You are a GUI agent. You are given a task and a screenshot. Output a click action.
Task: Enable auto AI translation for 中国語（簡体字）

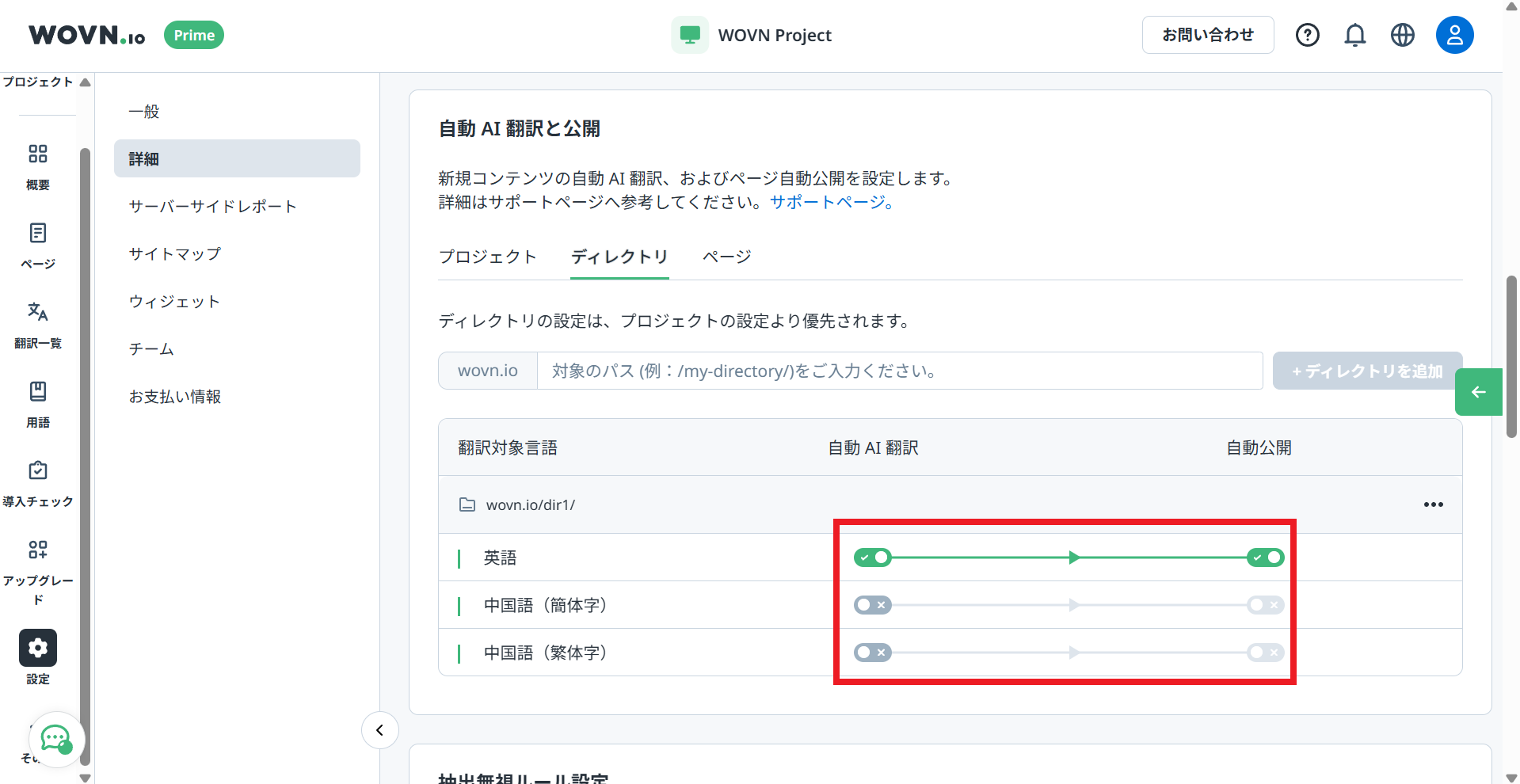pos(872,605)
